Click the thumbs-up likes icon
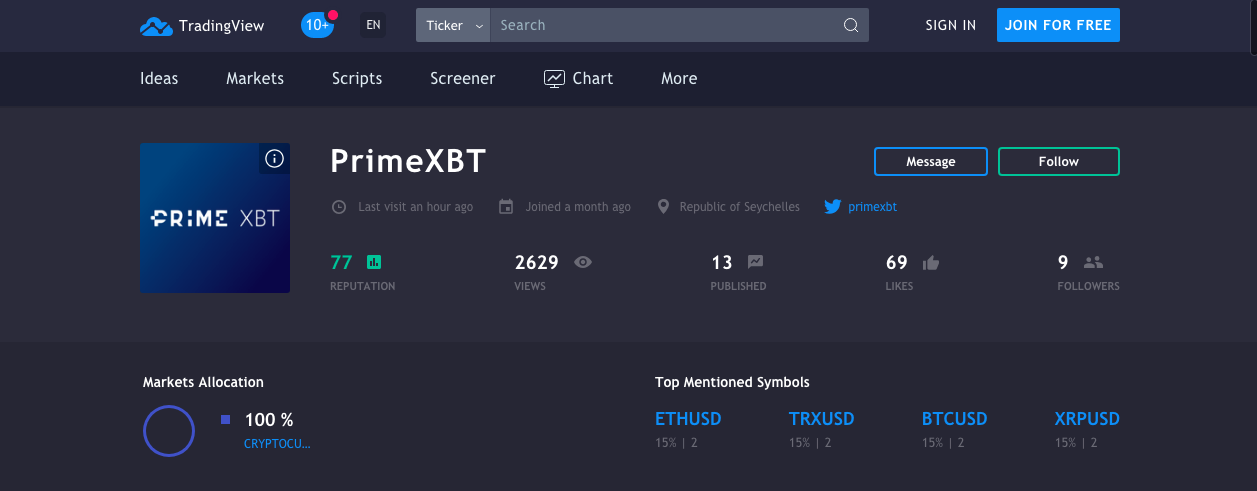 [931, 263]
